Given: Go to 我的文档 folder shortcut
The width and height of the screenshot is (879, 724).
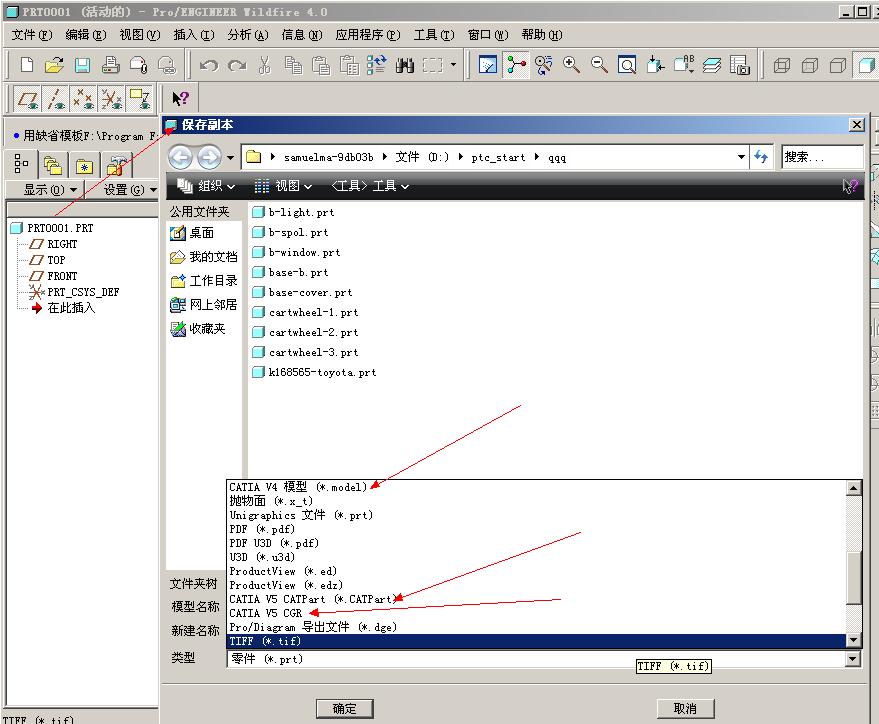Looking at the screenshot, I should coord(203,257).
